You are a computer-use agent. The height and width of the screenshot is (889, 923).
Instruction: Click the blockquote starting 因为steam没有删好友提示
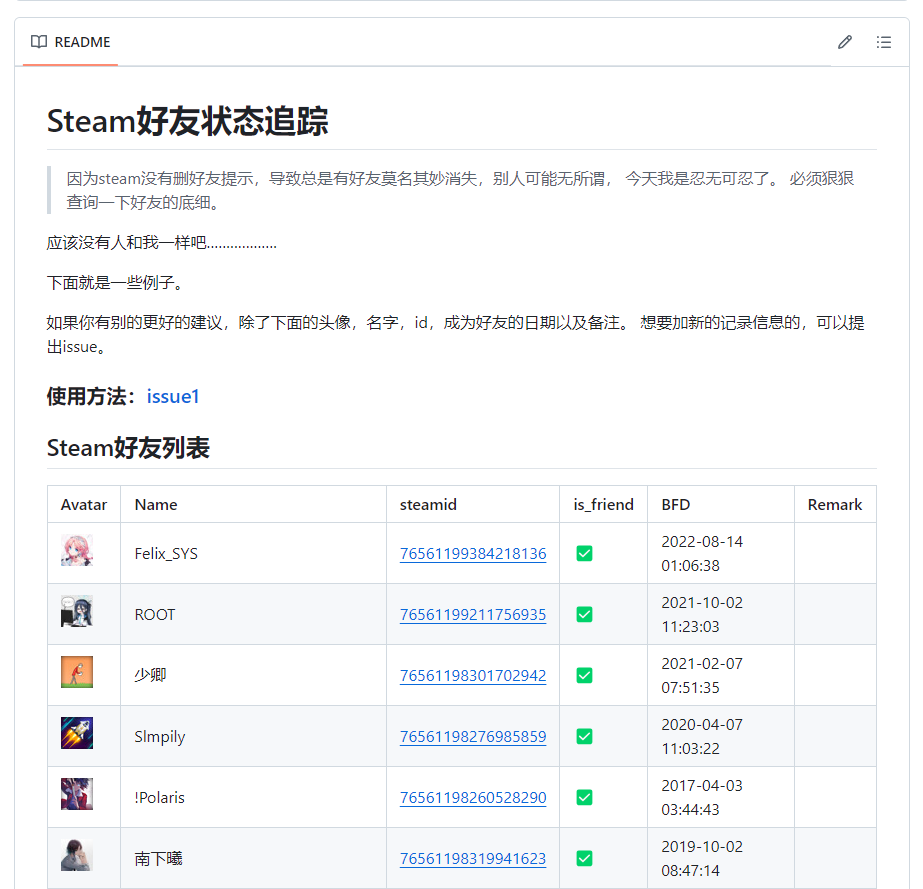pos(460,190)
